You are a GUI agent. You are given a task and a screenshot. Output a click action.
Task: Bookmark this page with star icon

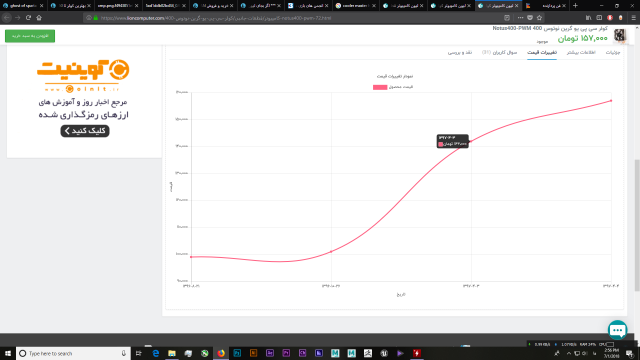point(539,18)
